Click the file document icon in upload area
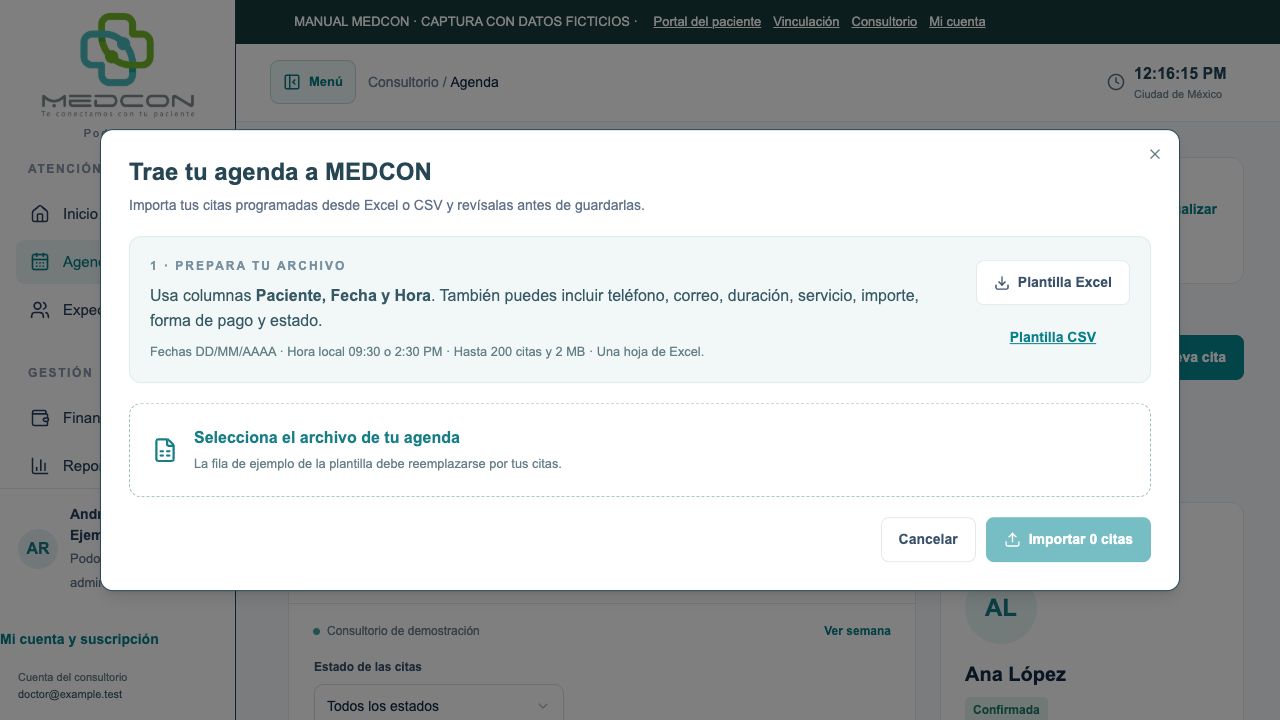The width and height of the screenshot is (1280, 720). [165, 450]
